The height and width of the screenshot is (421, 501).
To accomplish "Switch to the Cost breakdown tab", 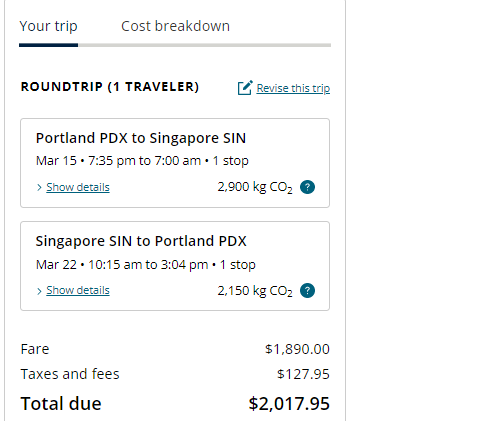I will click(x=175, y=26).
